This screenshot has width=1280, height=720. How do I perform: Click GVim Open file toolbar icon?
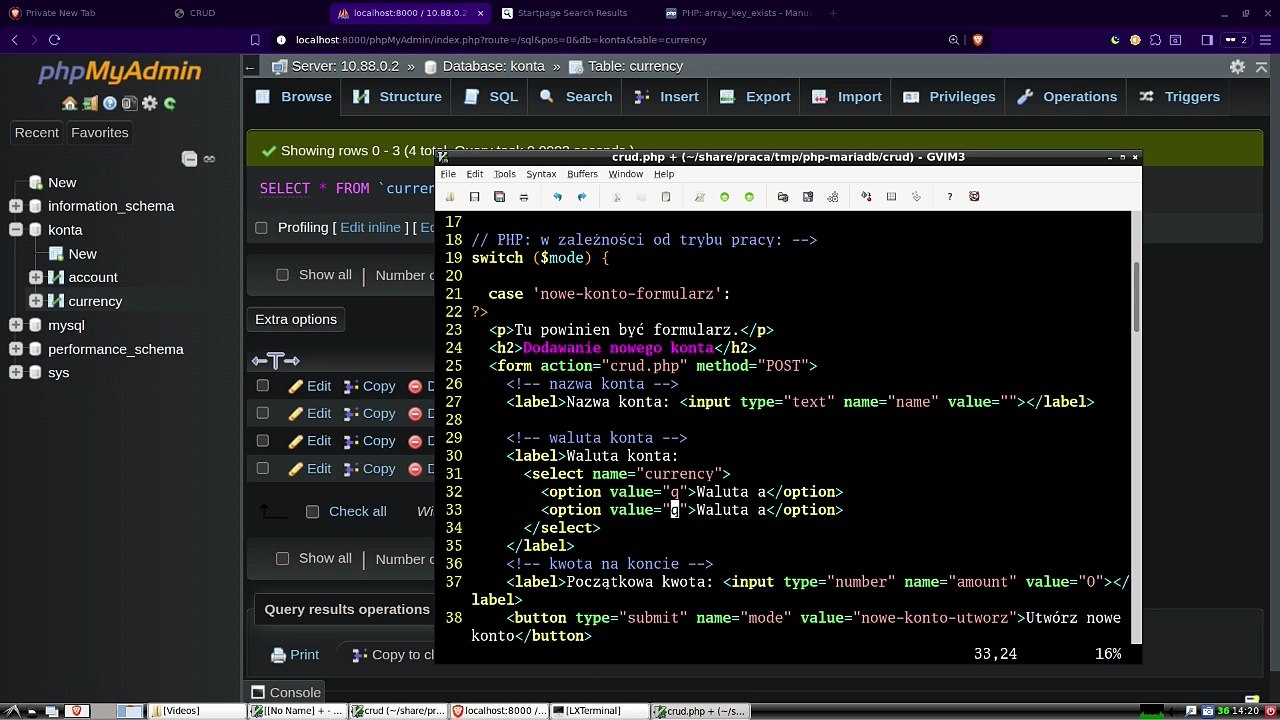pos(450,197)
